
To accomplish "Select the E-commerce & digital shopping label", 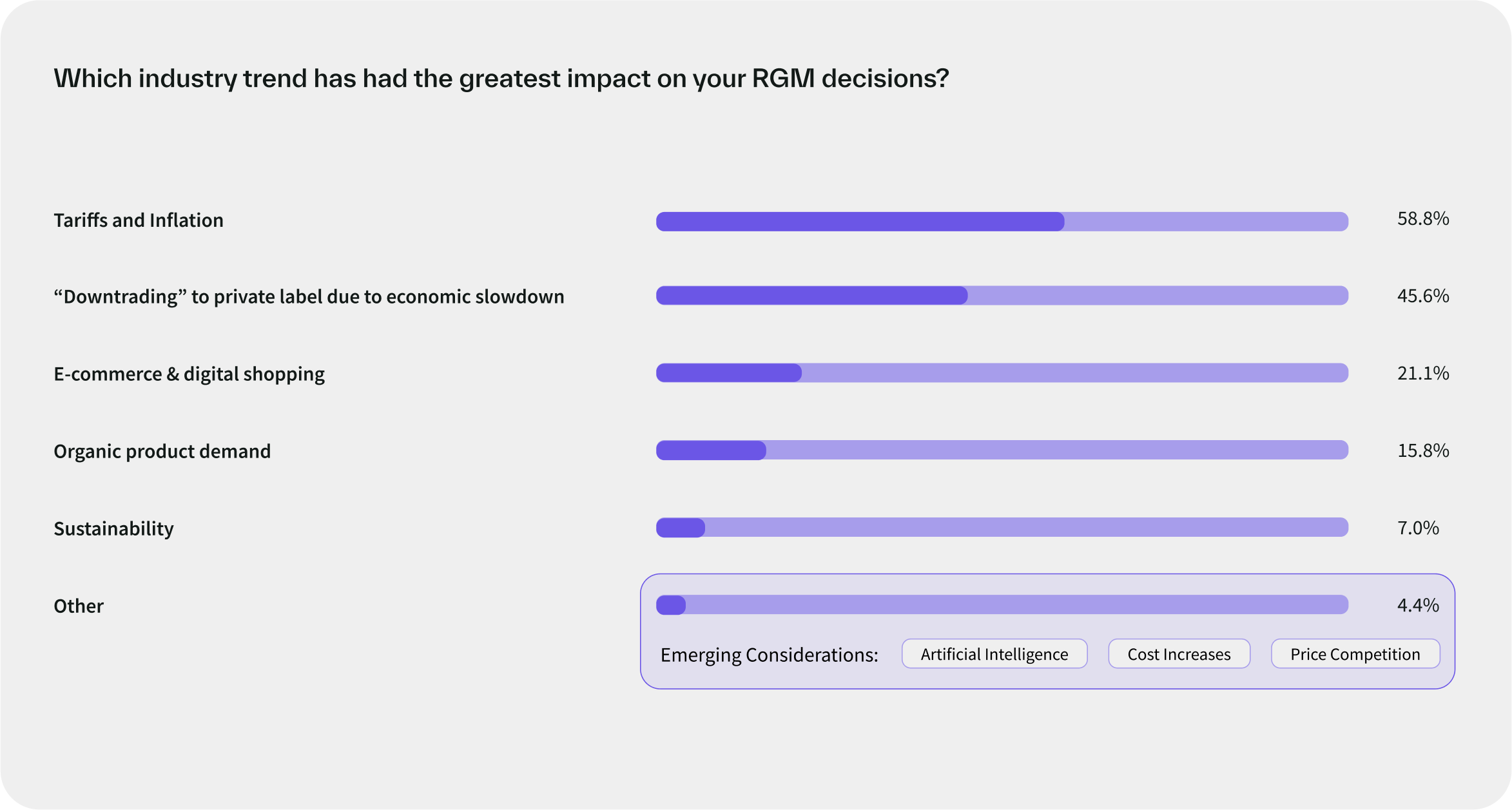I will (189, 374).
